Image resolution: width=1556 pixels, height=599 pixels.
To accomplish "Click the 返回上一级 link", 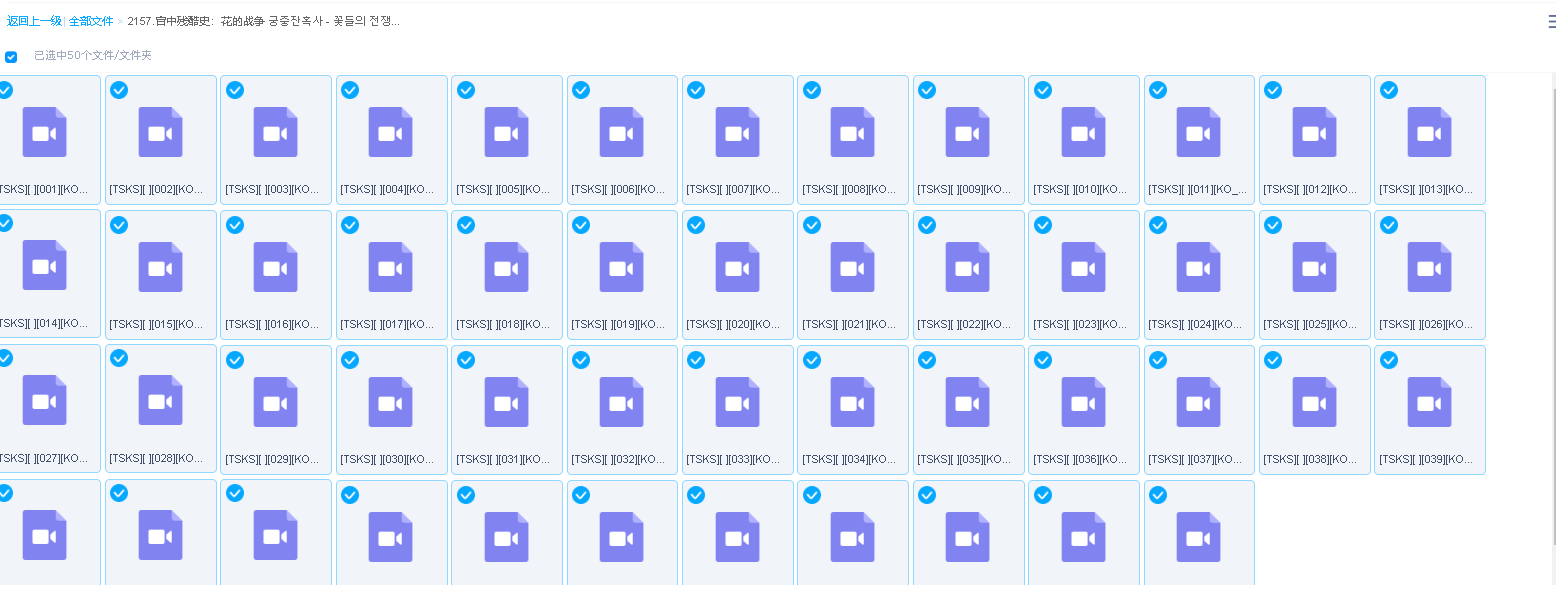I will click(x=34, y=21).
